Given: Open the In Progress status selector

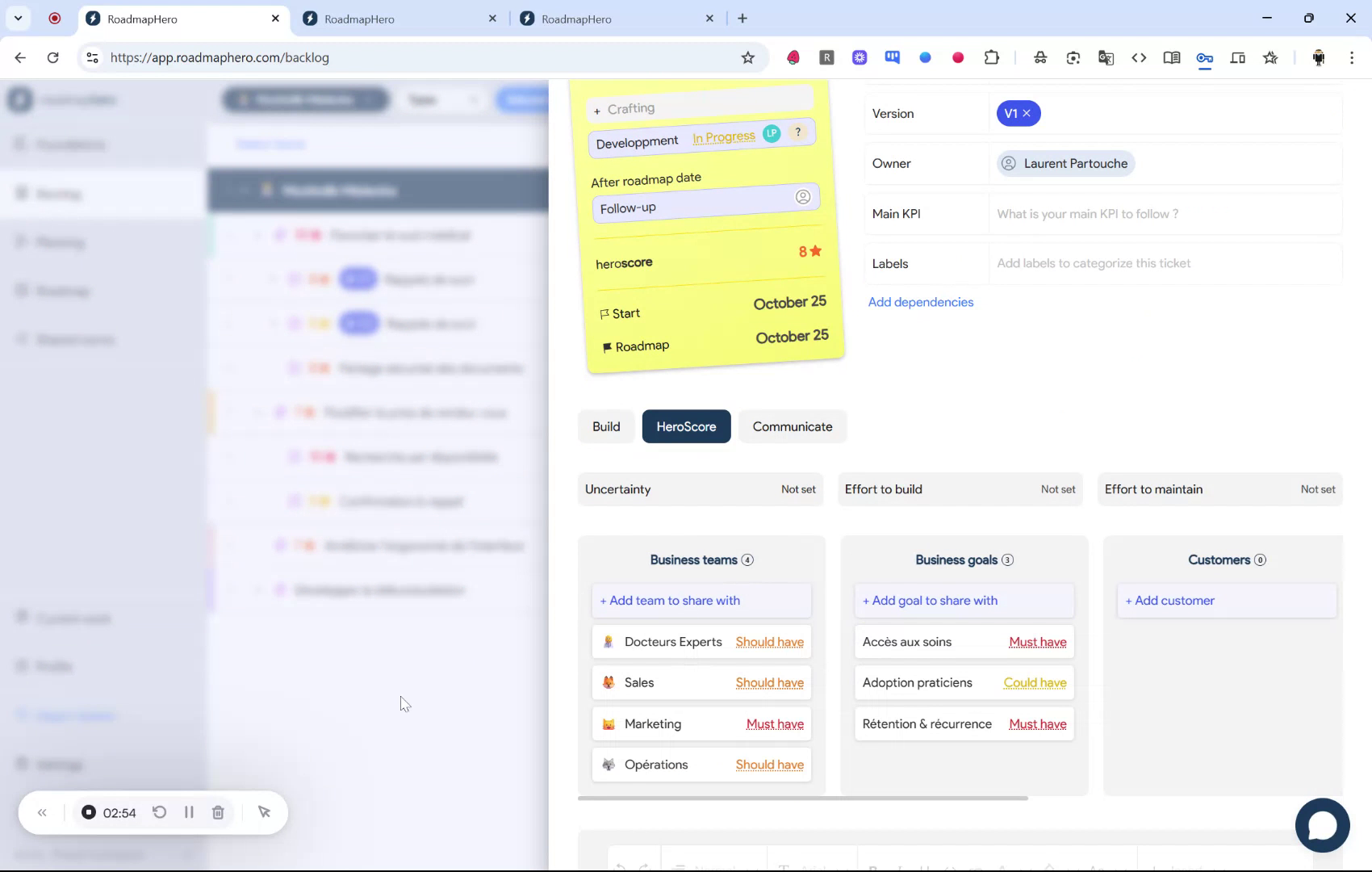Looking at the screenshot, I should [x=722, y=137].
